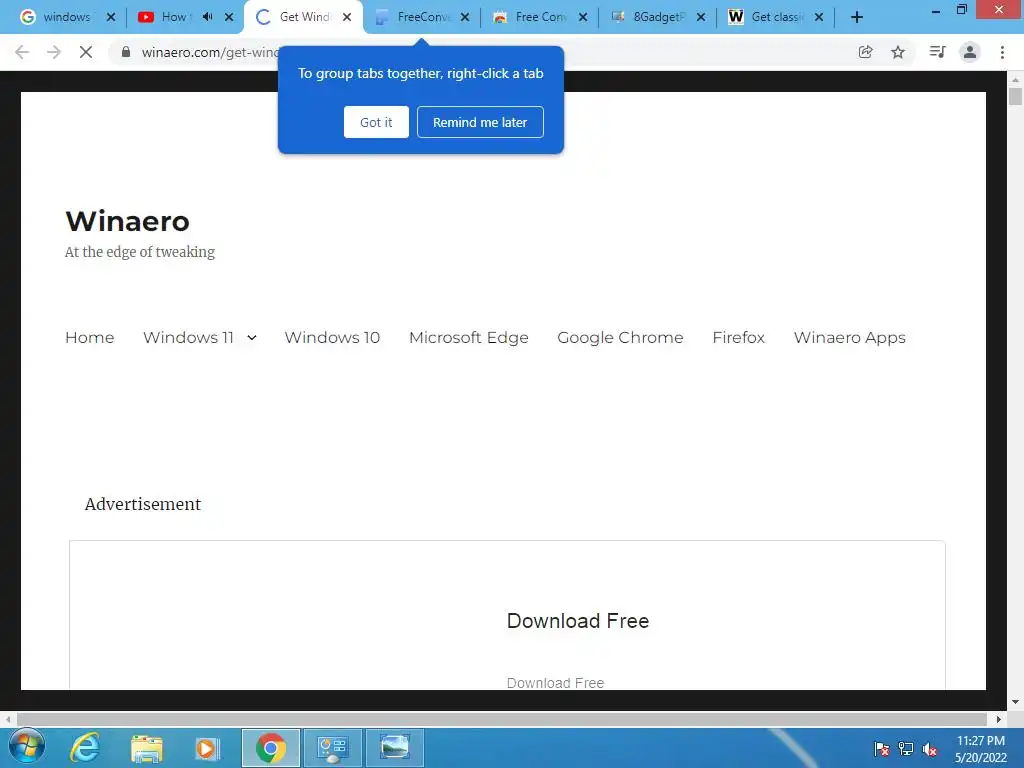Open the Winaero Apps menu item
1024x768 pixels.
(x=849, y=338)
